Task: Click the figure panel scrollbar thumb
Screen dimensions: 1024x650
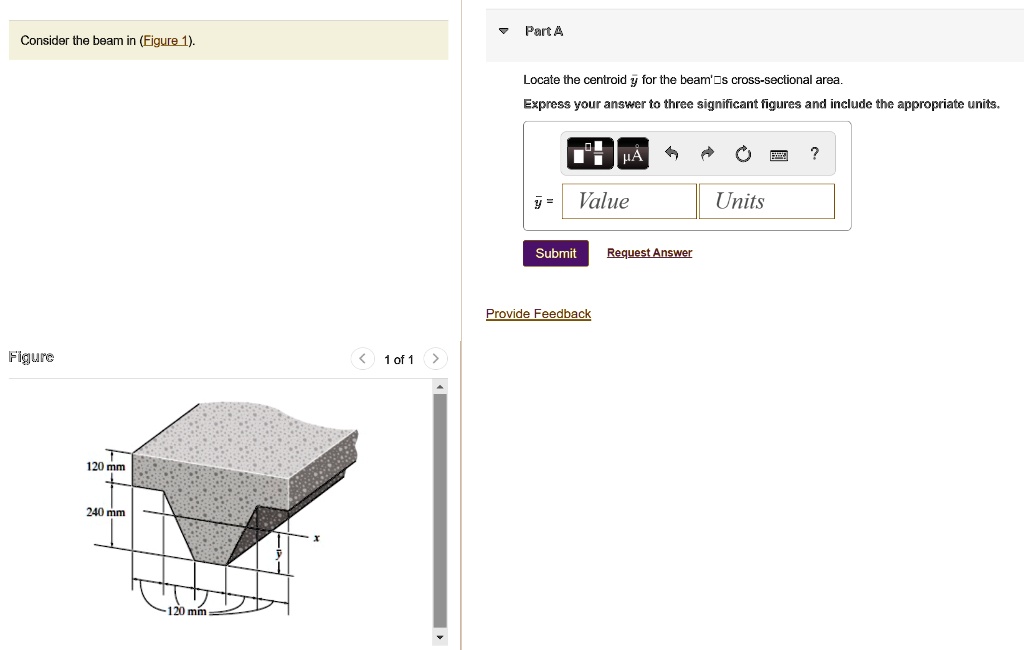Action: 440,510
